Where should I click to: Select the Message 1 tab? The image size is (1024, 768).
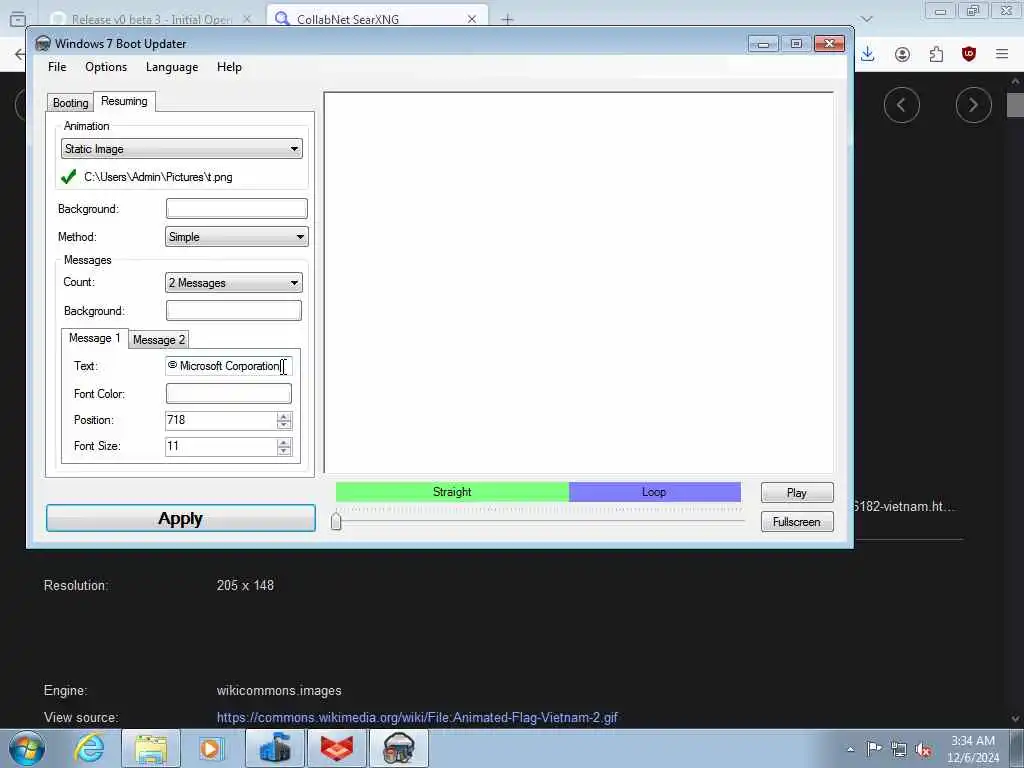[95, 338]
